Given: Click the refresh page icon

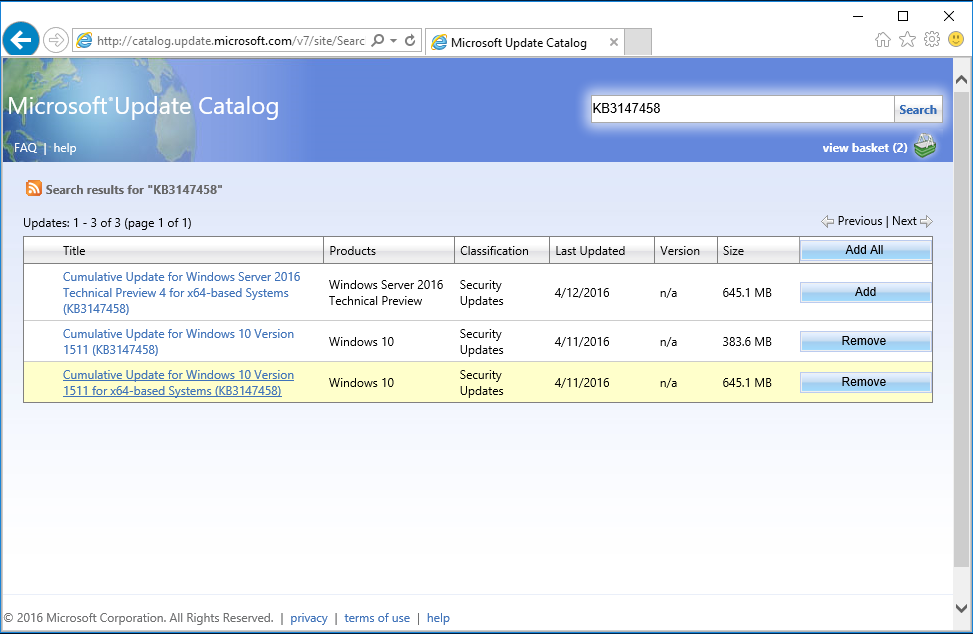Looking at the screenshot, I should 410,41.
